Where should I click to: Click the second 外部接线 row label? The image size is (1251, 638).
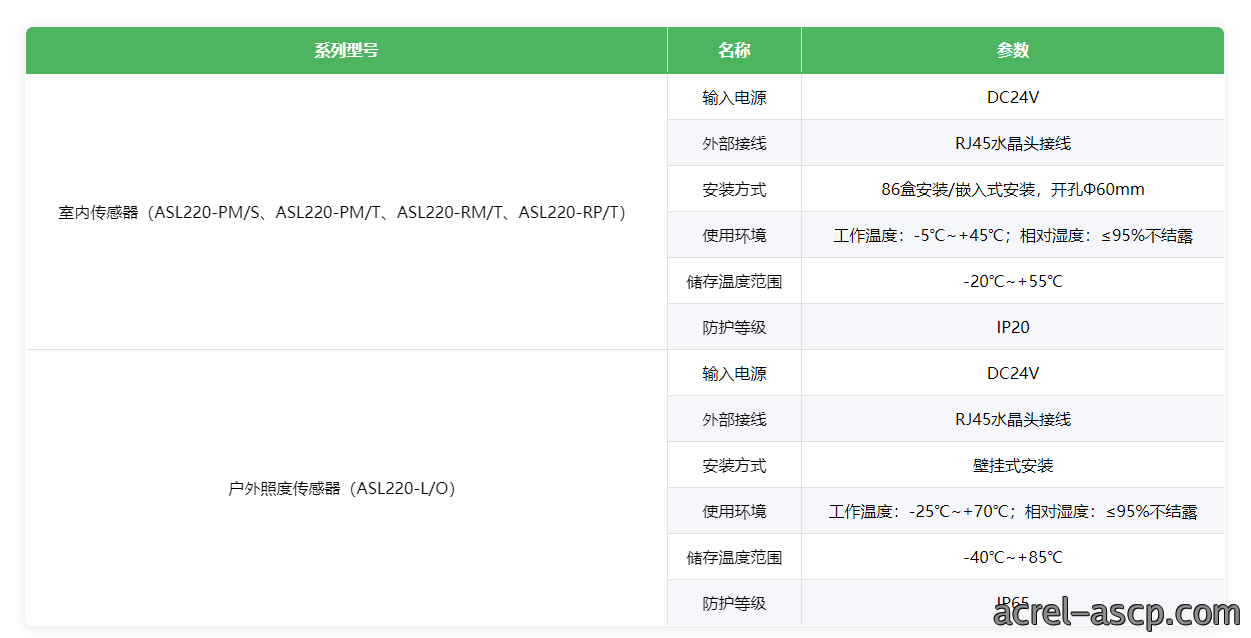point(734,419)
